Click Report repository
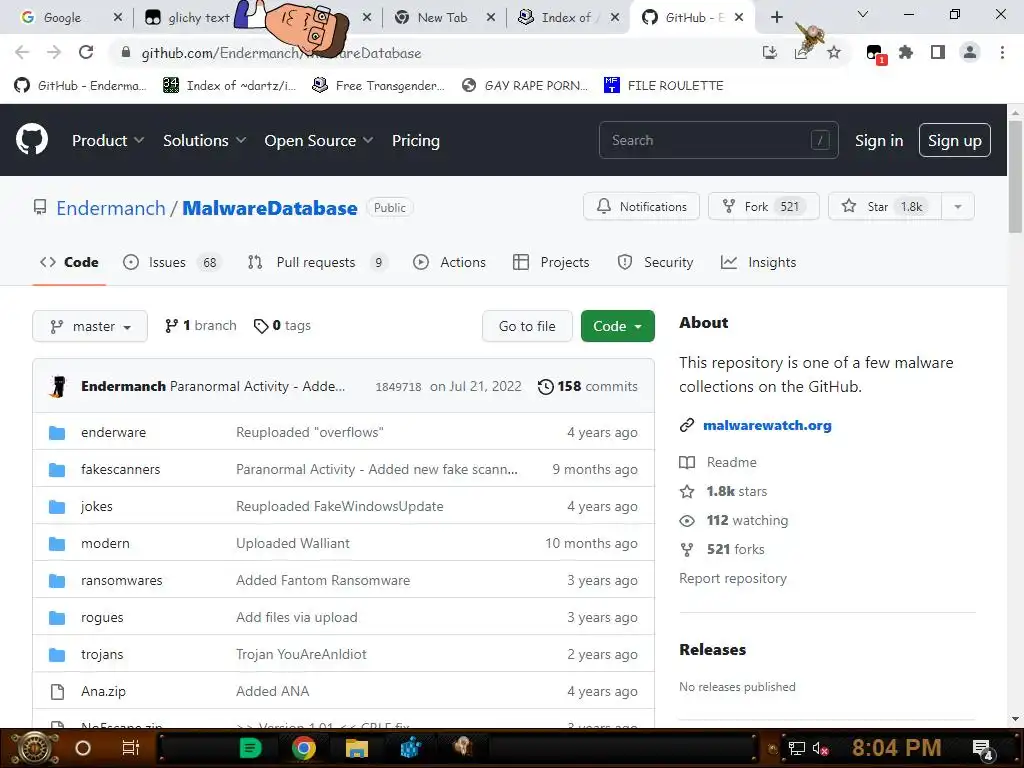This screenshot has width=1024, height=768. (x=733, y=579)
